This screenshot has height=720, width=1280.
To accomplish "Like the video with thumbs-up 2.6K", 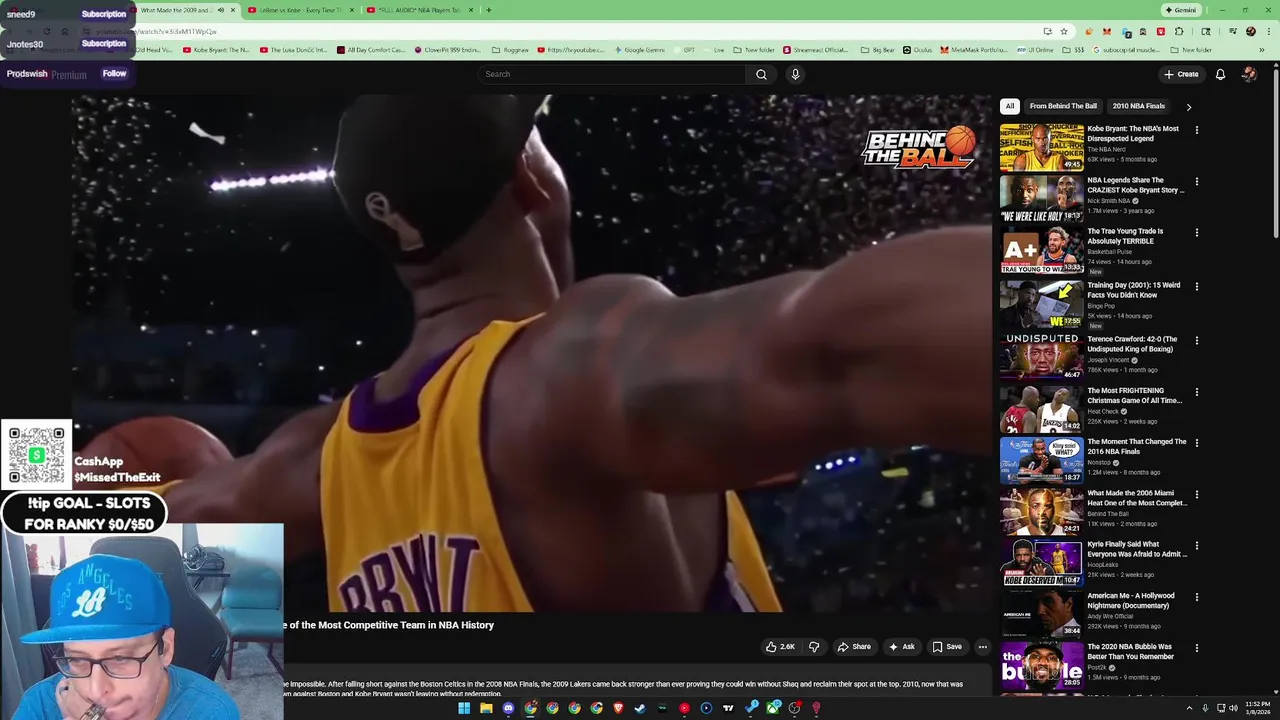I will pyautogui.click(x=780, y=647).
